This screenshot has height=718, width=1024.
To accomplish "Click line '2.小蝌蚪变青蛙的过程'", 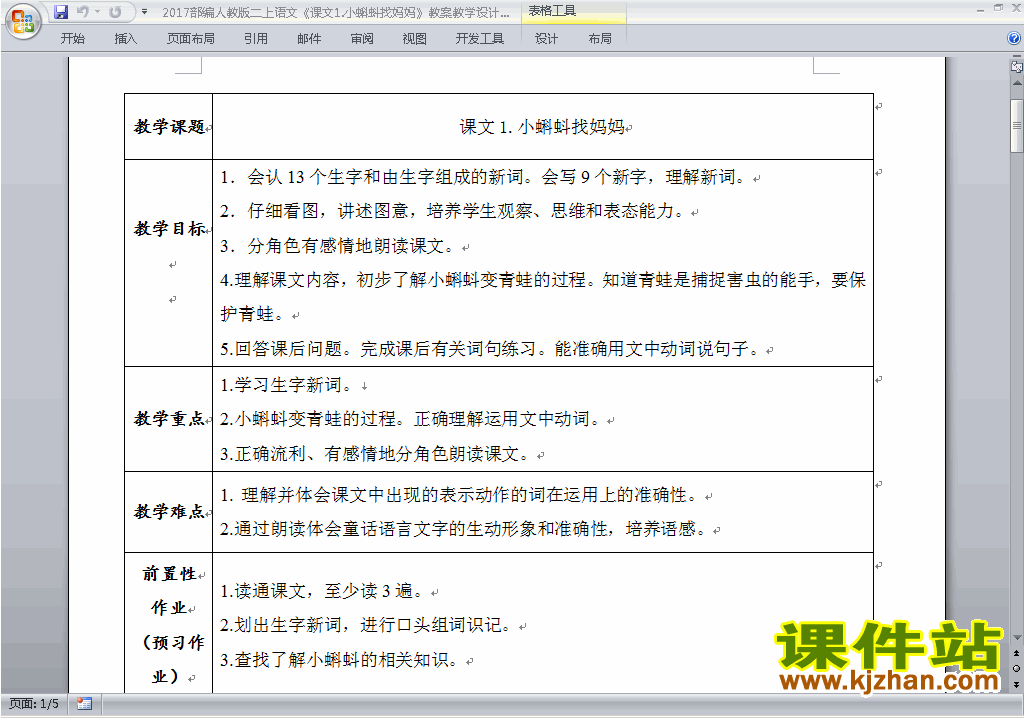I will click(x=411, y=419).
